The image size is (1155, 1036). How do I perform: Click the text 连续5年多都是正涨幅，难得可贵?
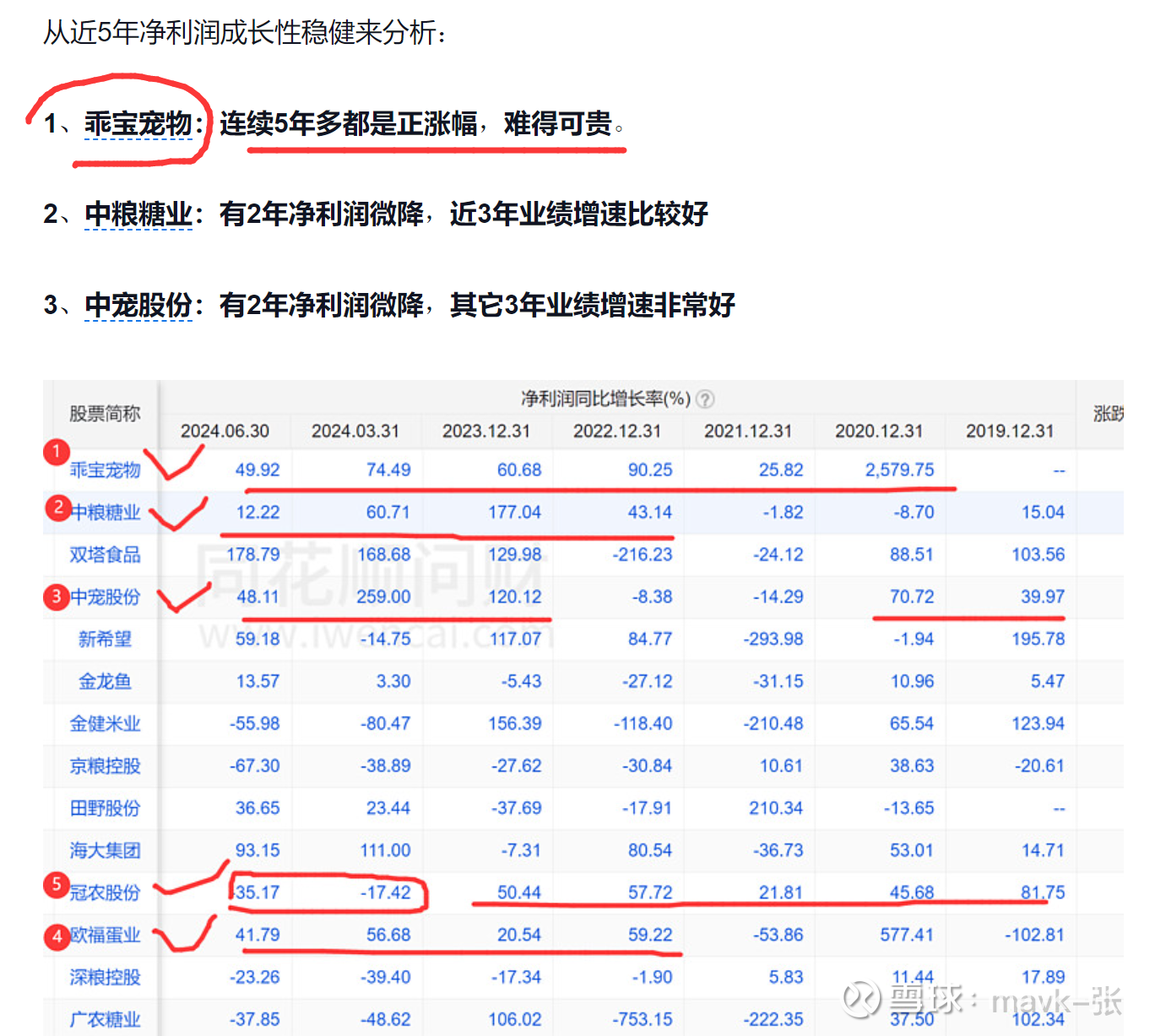click(x=415, y=123)
